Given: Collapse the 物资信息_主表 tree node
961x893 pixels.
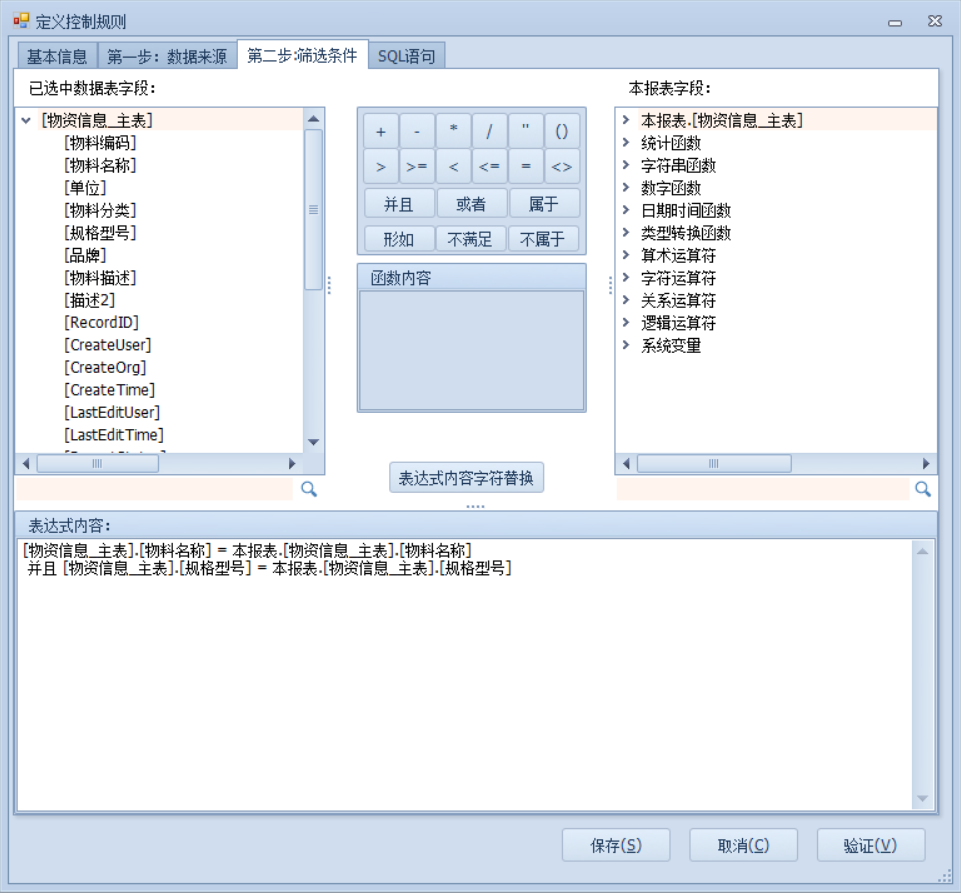Looking at the screenshot, I should point(26,121).
